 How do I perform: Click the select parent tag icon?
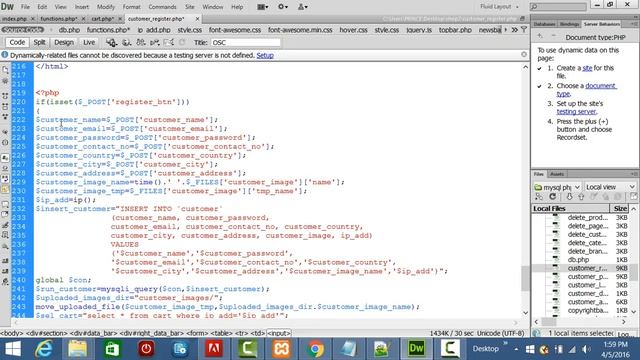5,131
